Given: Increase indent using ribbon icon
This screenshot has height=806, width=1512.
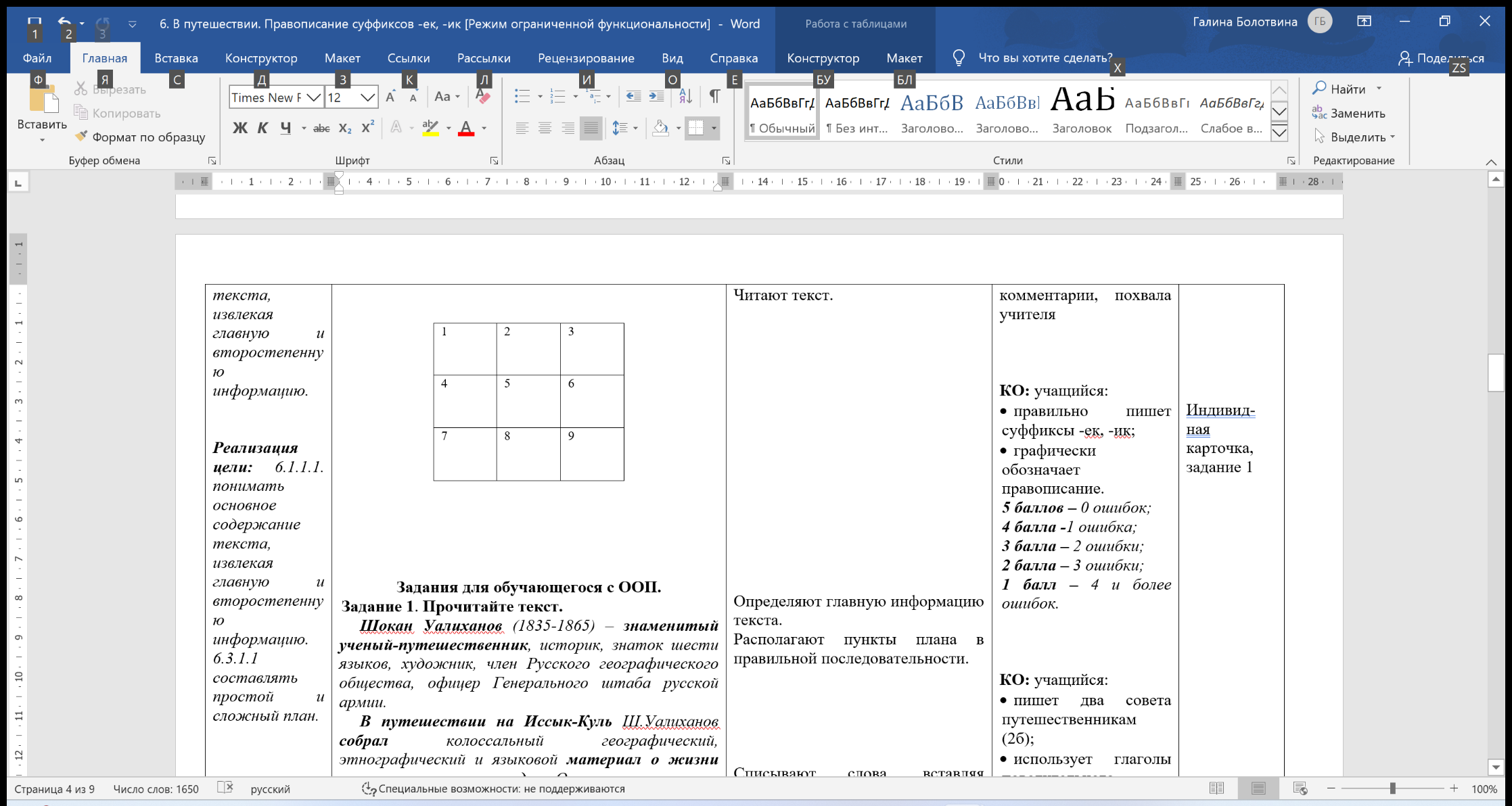Looking at the screenshot, I should tap(656, 97).
